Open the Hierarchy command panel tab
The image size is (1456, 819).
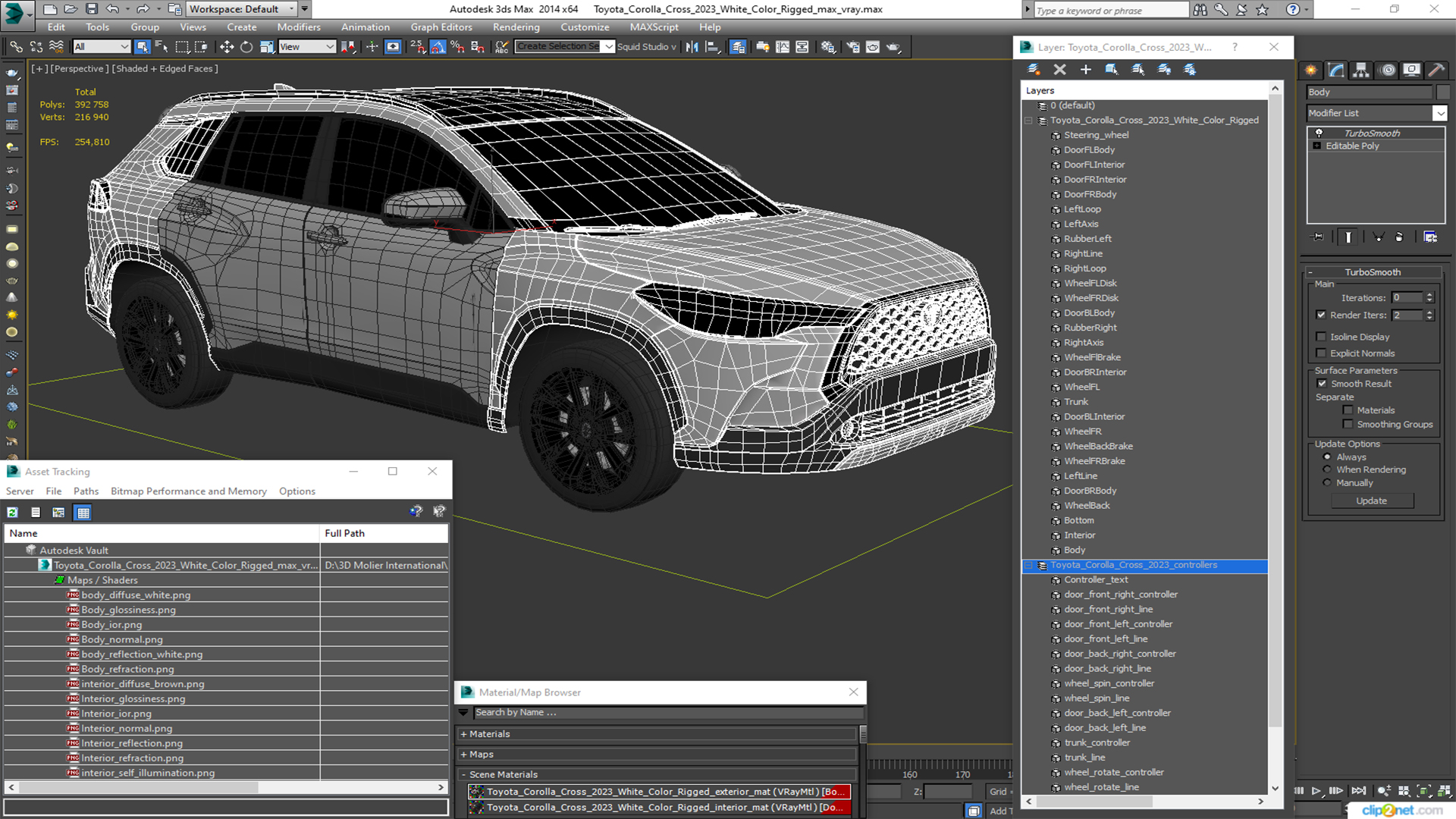(1361, 70)
